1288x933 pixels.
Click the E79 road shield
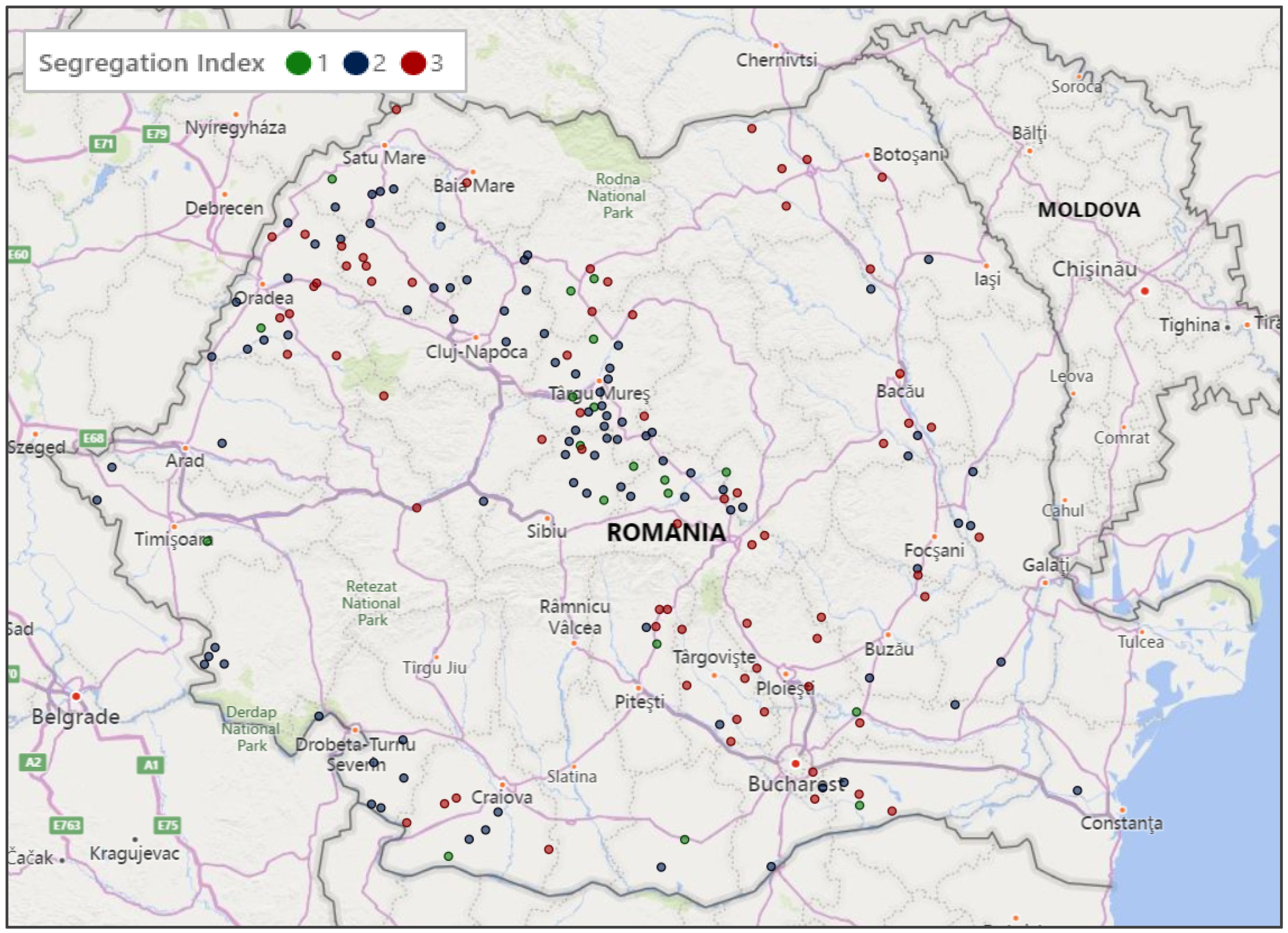[x=157, y=134]
